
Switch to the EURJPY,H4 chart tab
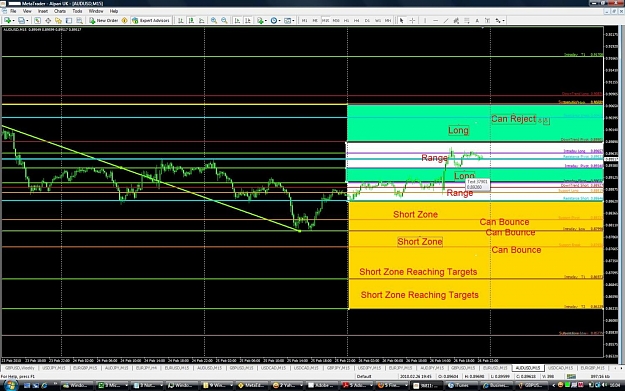pos(146,368)
